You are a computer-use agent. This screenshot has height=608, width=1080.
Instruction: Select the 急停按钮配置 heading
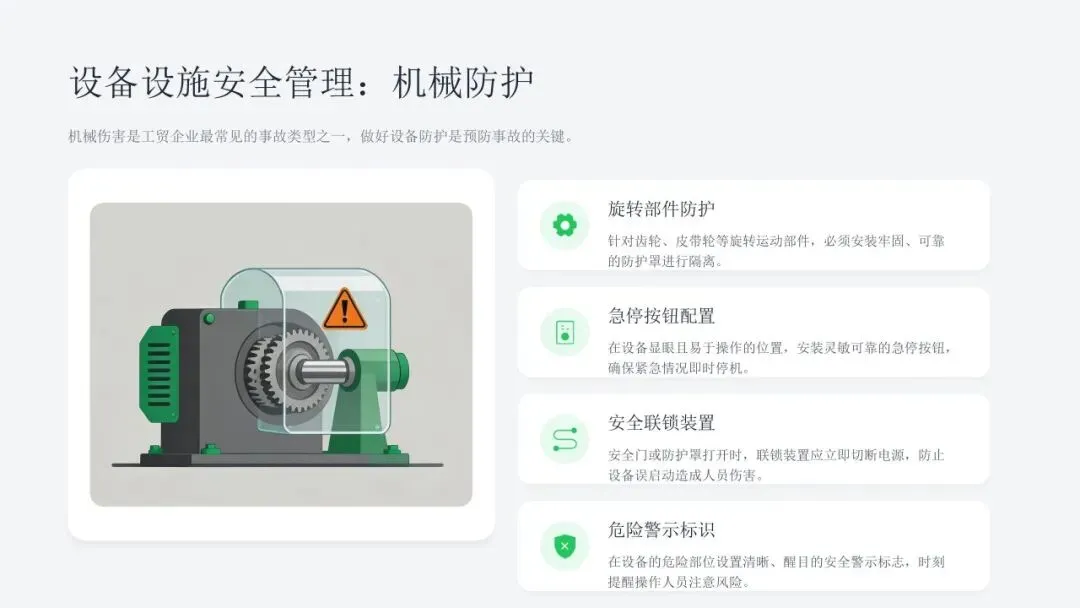(x=661, y=316)
